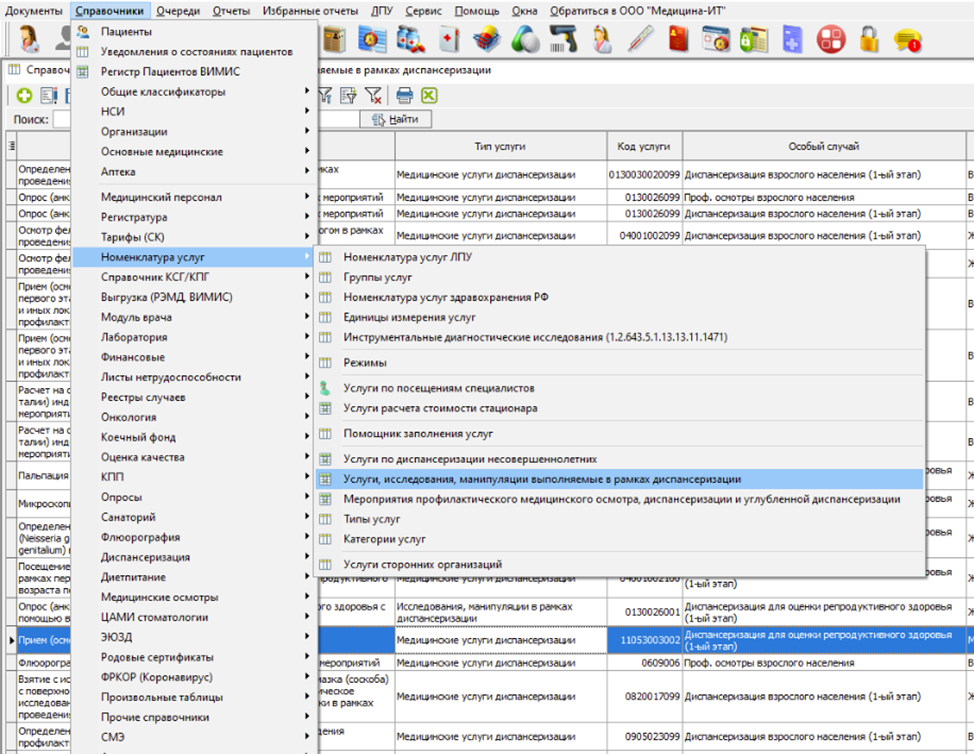Select Группы услуг in the submenu

[x=619, y=277]
